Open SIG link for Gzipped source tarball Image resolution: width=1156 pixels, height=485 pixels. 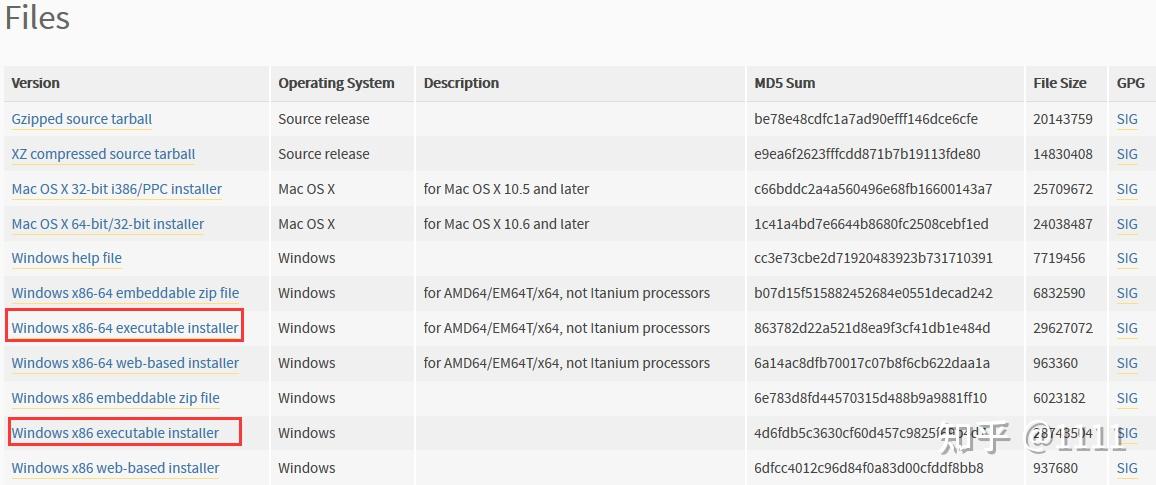(x=1127, y=119)
